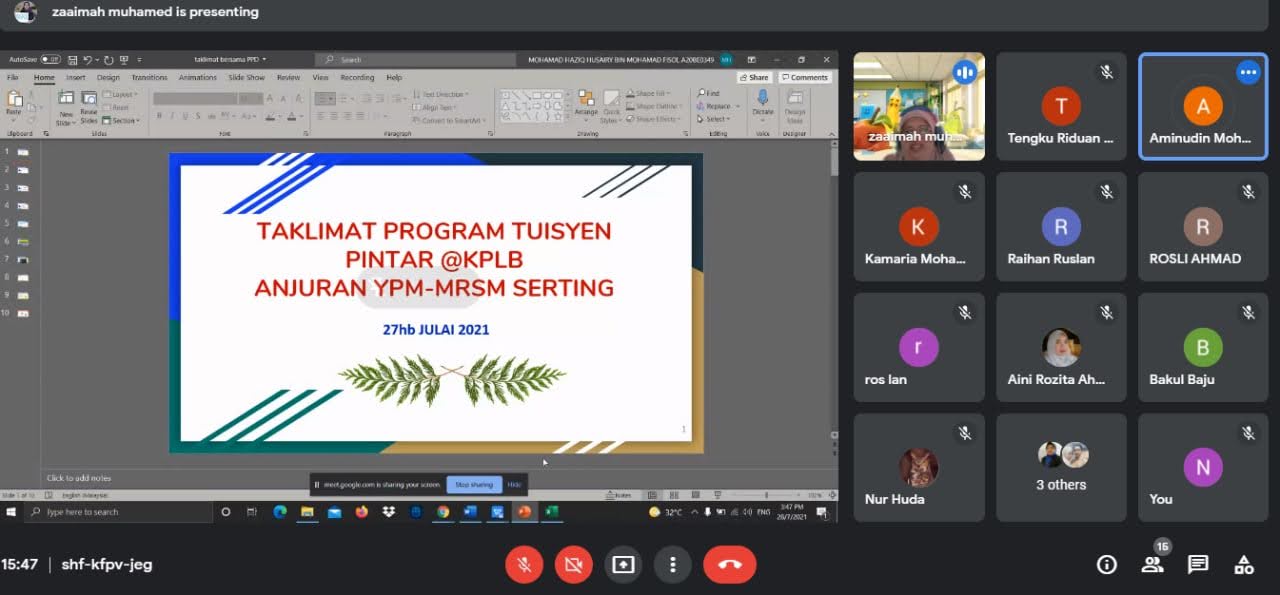Click the Comments button in PowerPoint
Viewport: 1280px width, 595px height.
click(805, 78)
